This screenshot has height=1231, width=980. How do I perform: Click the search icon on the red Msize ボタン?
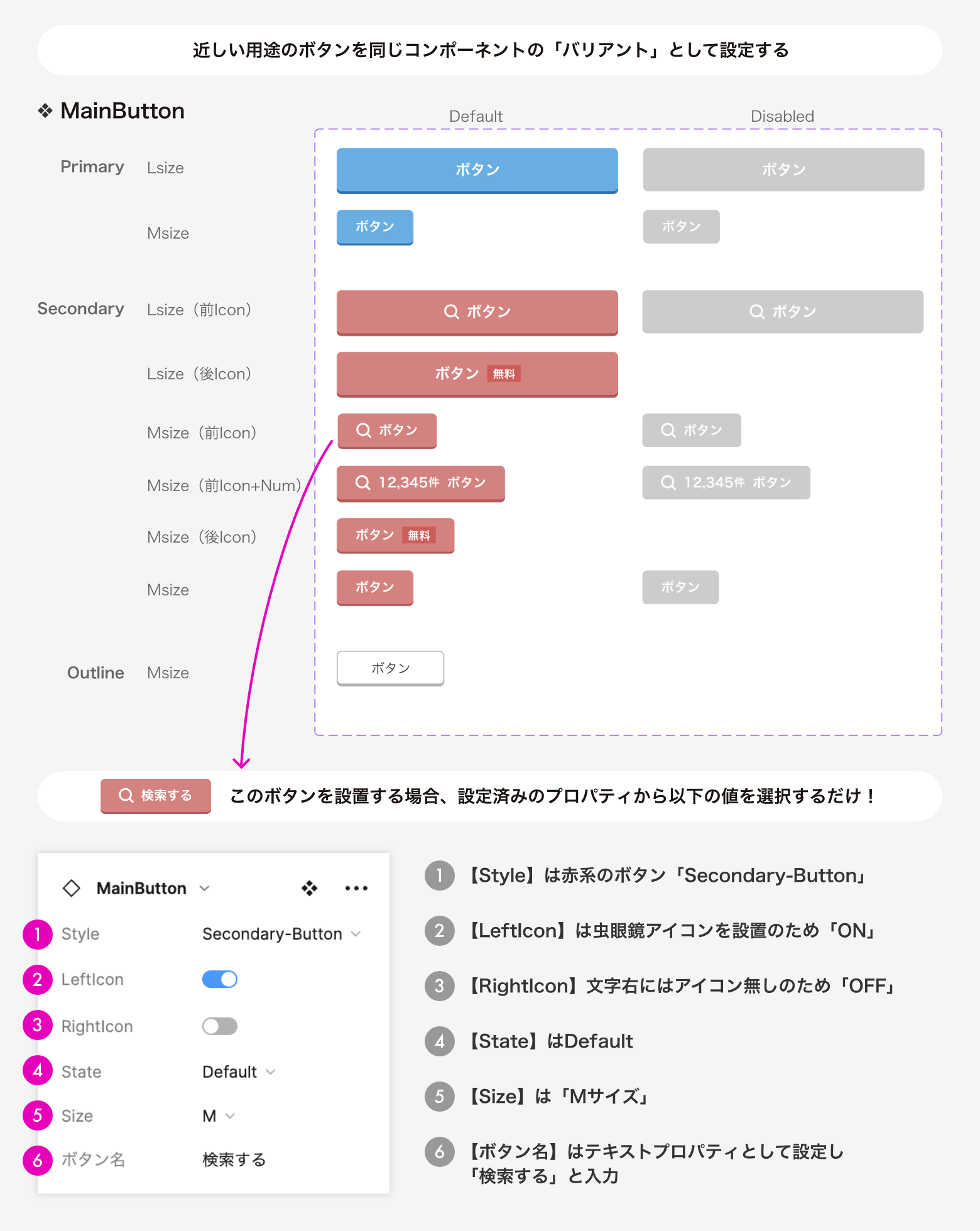point(363,431)
